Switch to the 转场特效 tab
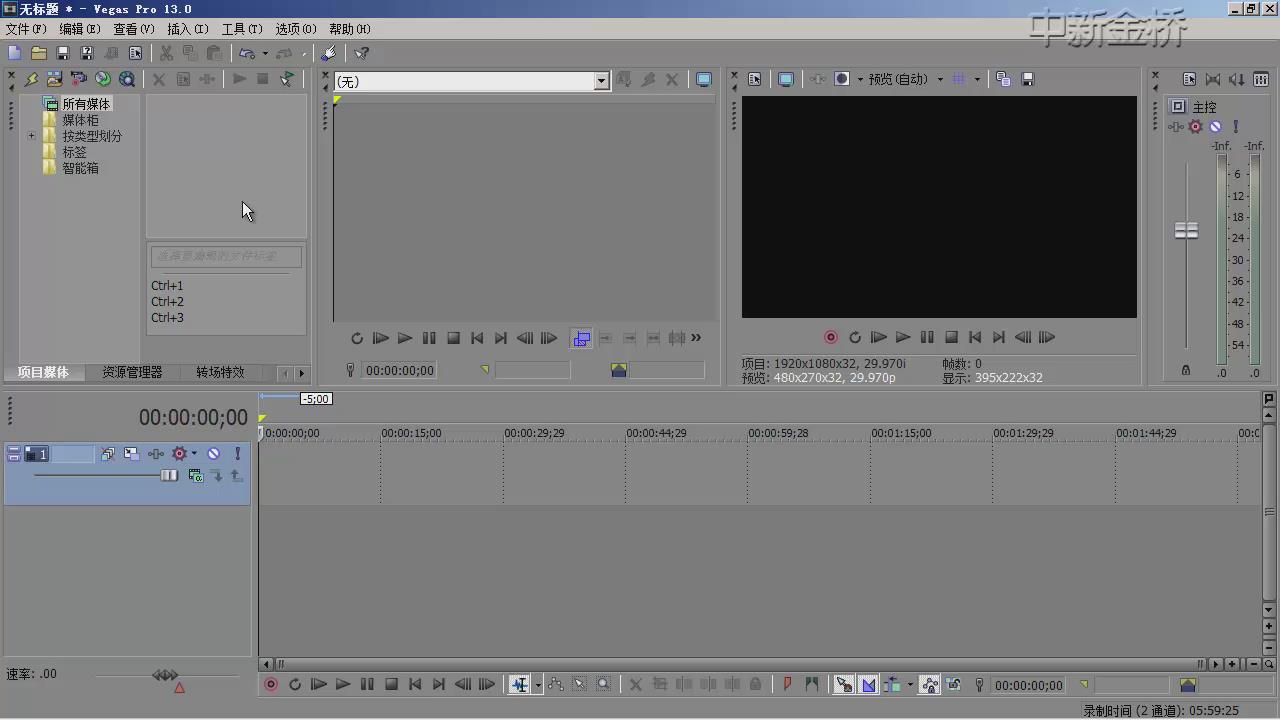The width and height of the screenshot is (1280, 720). pyautogui.click(x=220, y=372)
